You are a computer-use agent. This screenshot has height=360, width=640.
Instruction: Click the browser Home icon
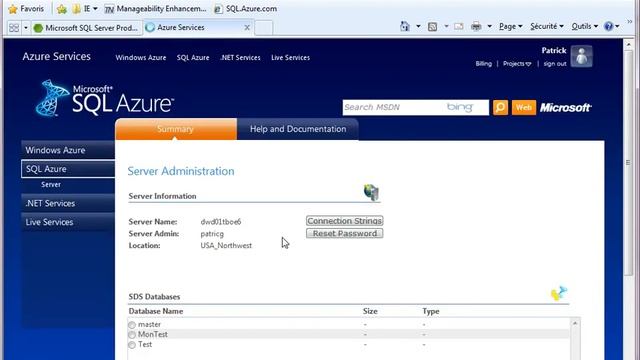click(404, 27)
